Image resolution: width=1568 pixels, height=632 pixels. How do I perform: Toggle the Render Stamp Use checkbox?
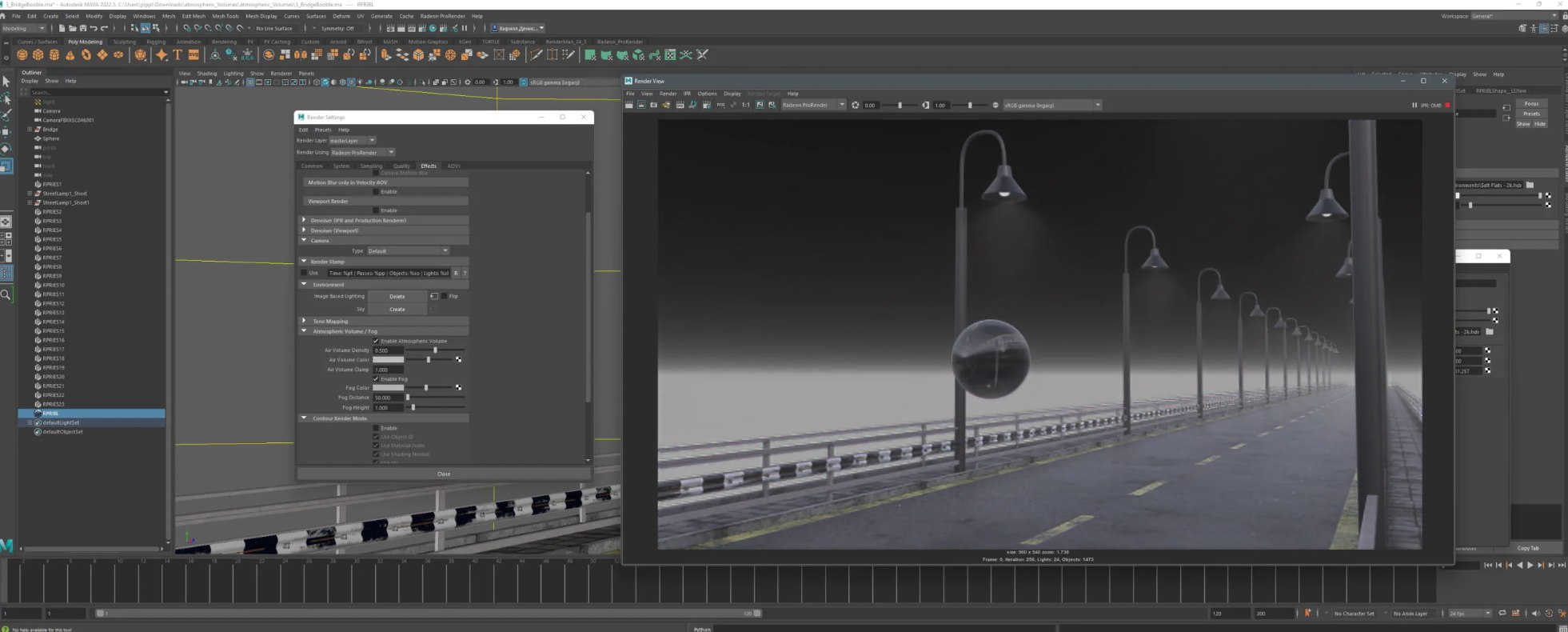(x=304, y=273)
